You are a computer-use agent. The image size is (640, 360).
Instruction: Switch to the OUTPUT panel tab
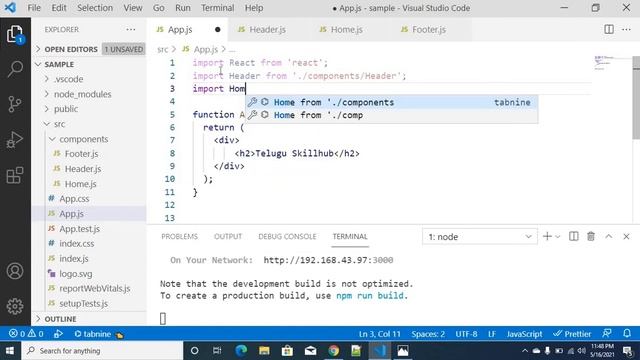coord(228,236)
